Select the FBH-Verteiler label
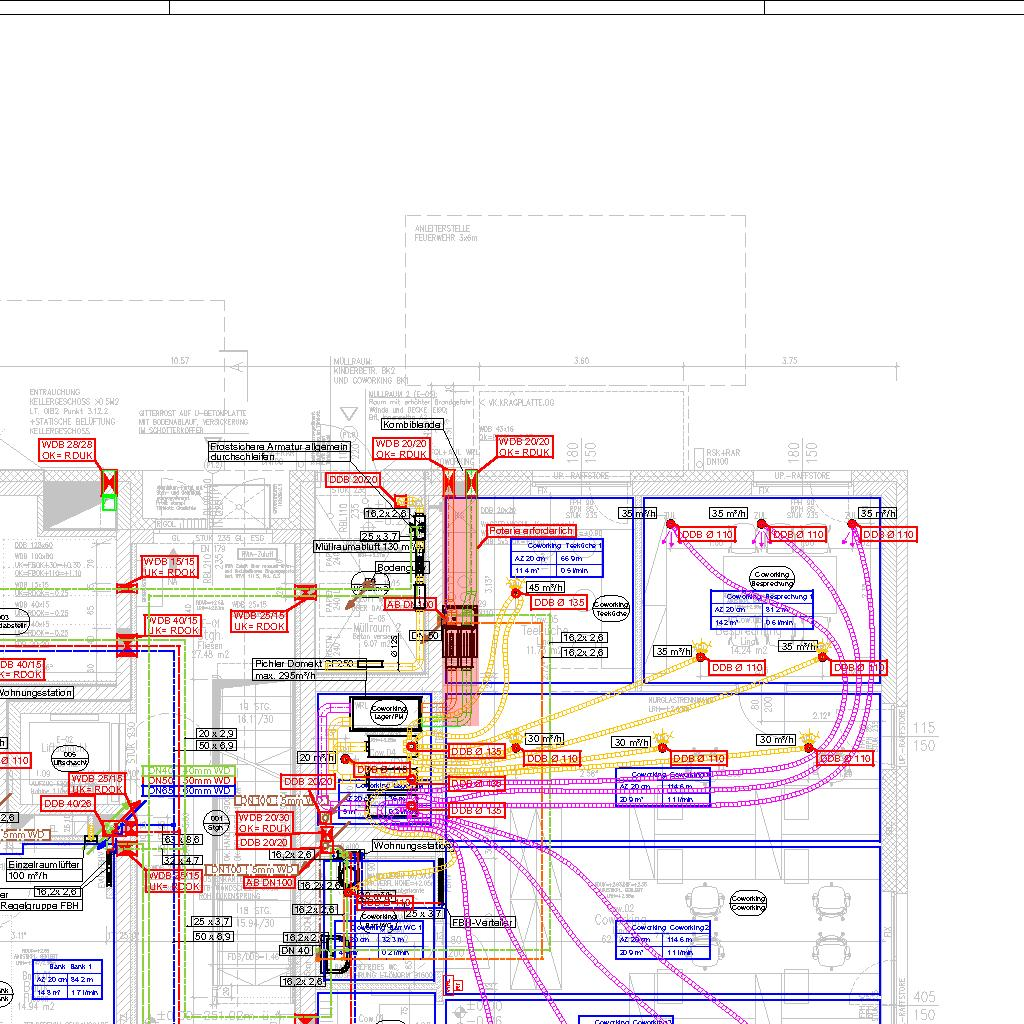 [482, 922]
